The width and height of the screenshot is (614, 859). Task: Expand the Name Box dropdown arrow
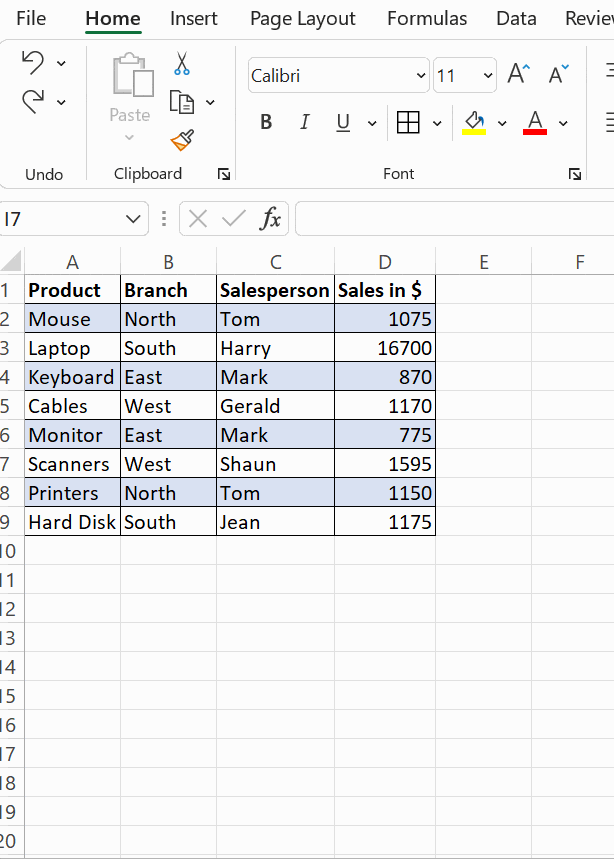click(x=133, y=219)
